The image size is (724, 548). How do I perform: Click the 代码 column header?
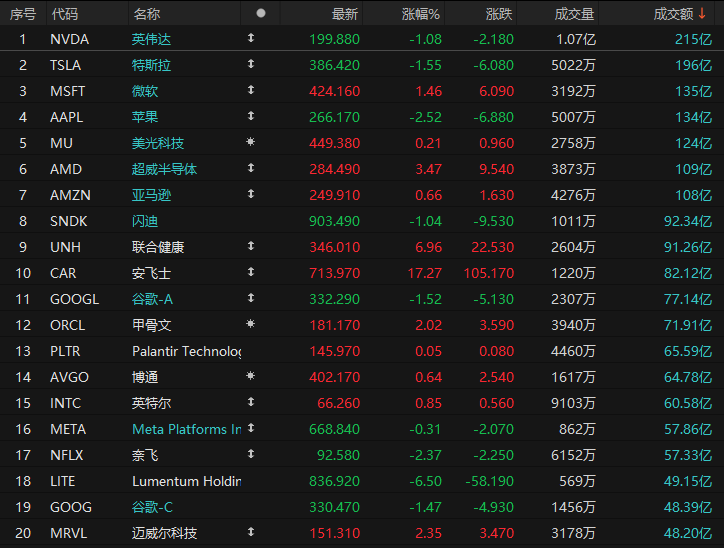(x=65, y=14)
